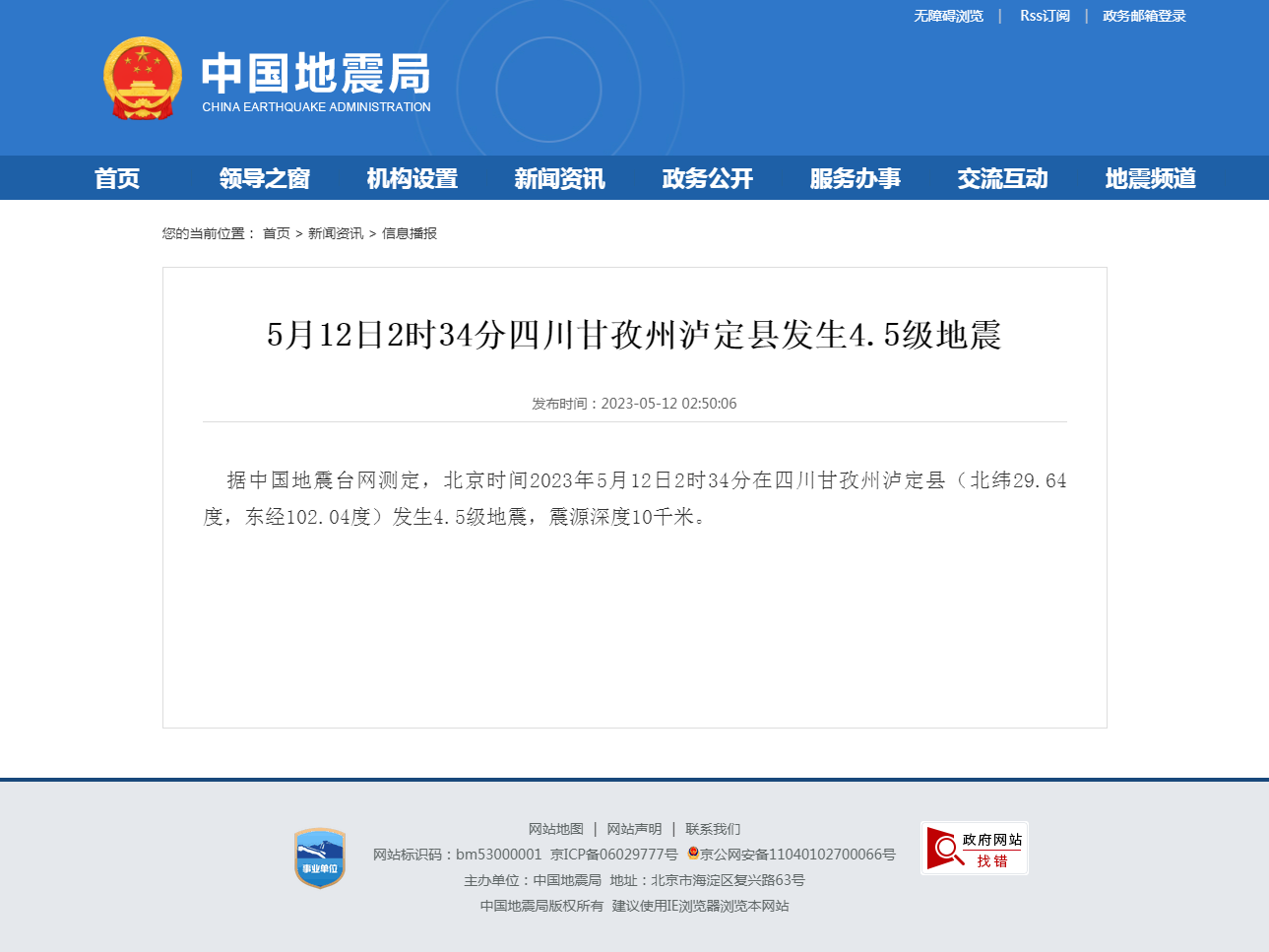Click 新闻资讯 in the breadcrumb
This screenshot has height=952, width=1269.
[x=336, y=233]
